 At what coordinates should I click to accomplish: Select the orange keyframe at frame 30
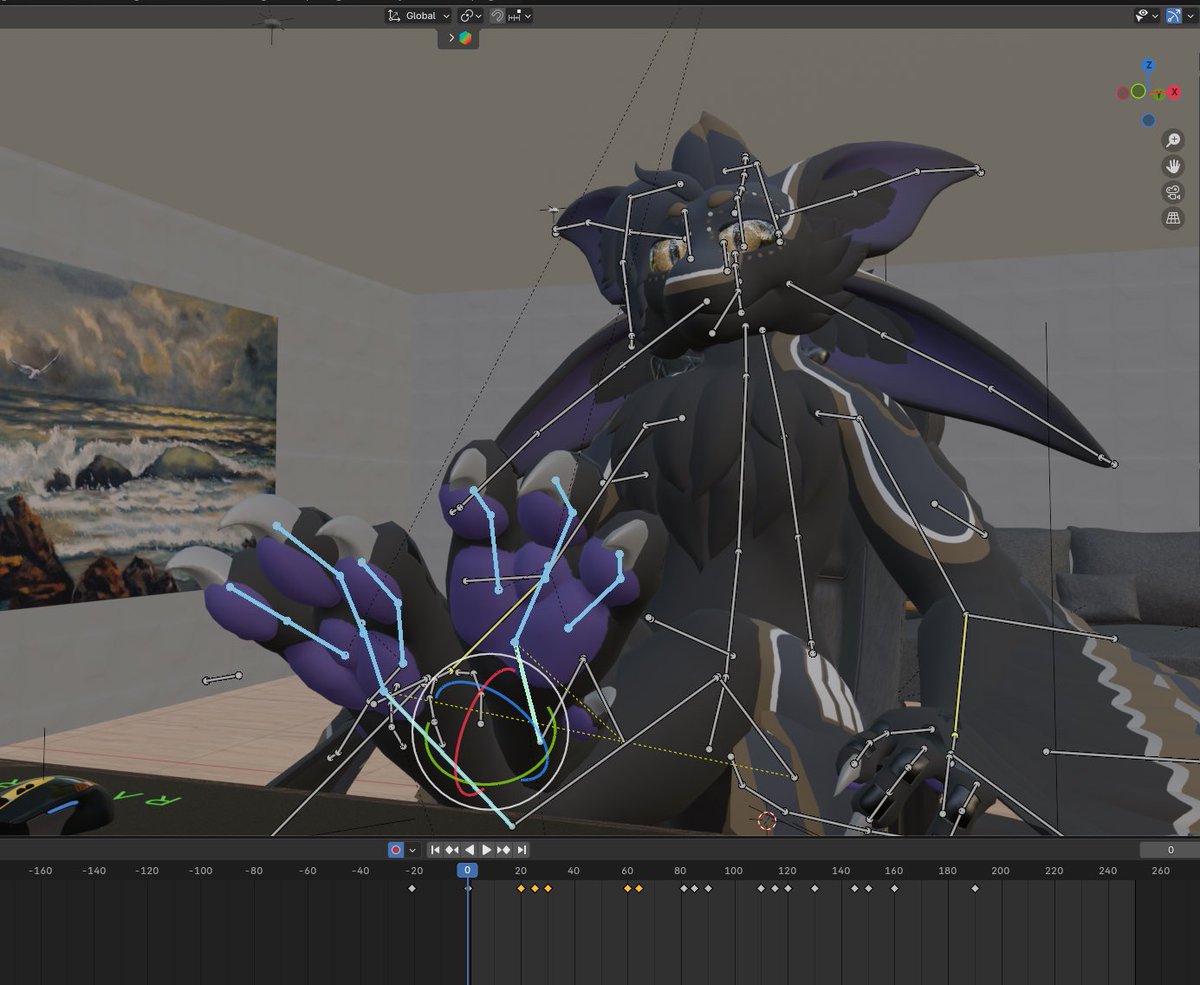tap(547, 888)
